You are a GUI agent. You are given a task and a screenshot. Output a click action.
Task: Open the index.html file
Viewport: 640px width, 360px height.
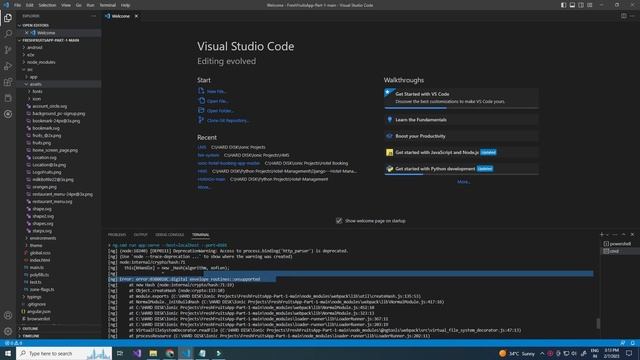(40, 260)
